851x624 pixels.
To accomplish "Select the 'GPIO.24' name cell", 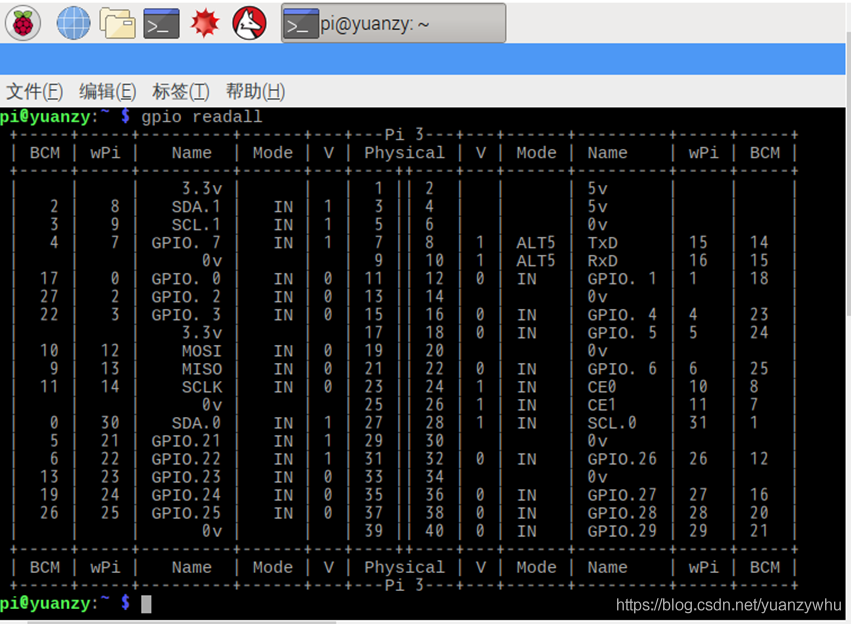I will coord(186,495).
